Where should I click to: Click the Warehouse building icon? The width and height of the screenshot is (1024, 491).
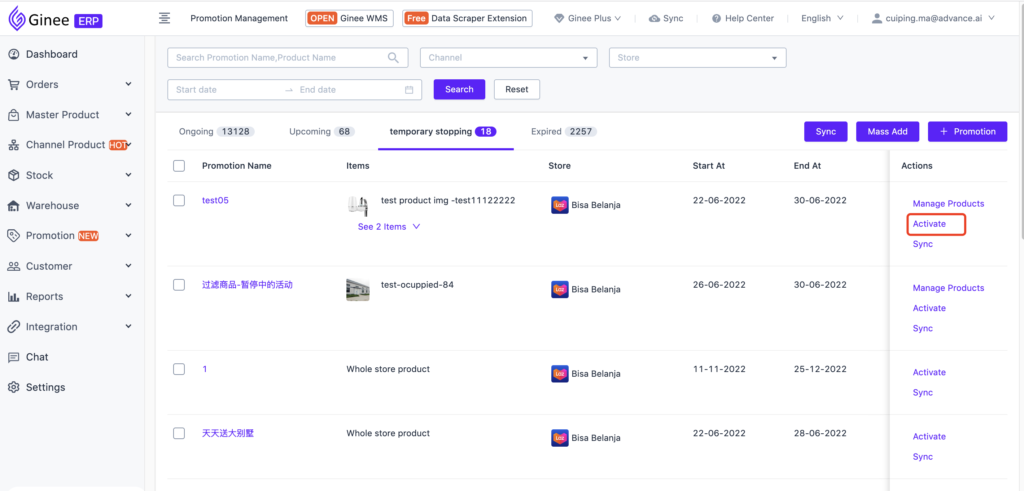point(13,206)
